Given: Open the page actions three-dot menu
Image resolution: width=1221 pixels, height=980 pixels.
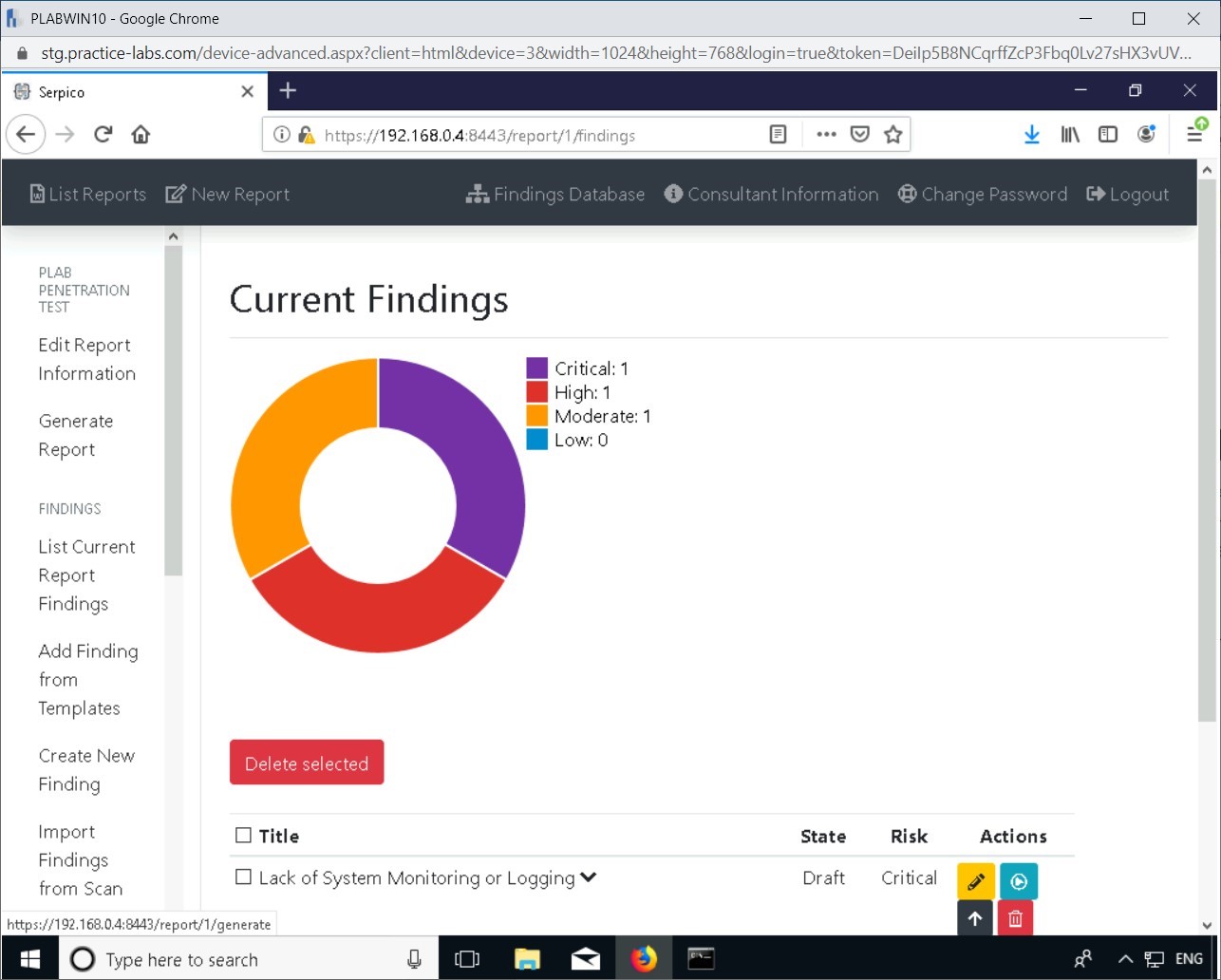Looking at the screenshot, I should (x=826, y=135).
